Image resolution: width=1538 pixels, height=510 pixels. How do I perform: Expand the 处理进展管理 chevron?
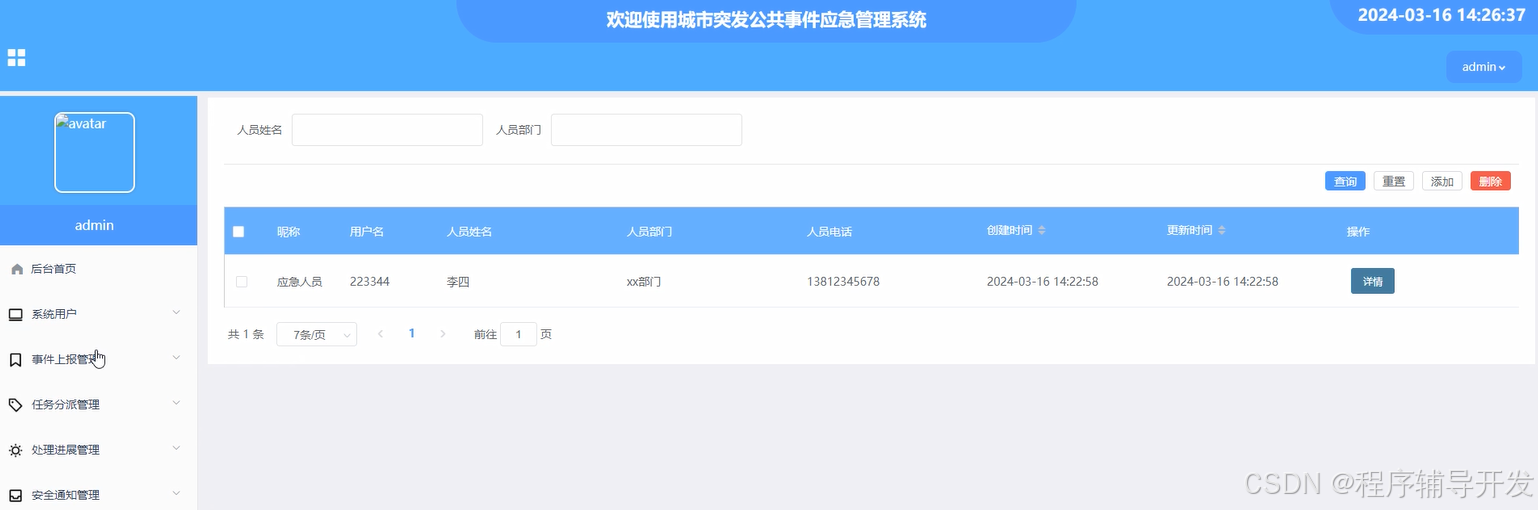click(x=176, y=449)
